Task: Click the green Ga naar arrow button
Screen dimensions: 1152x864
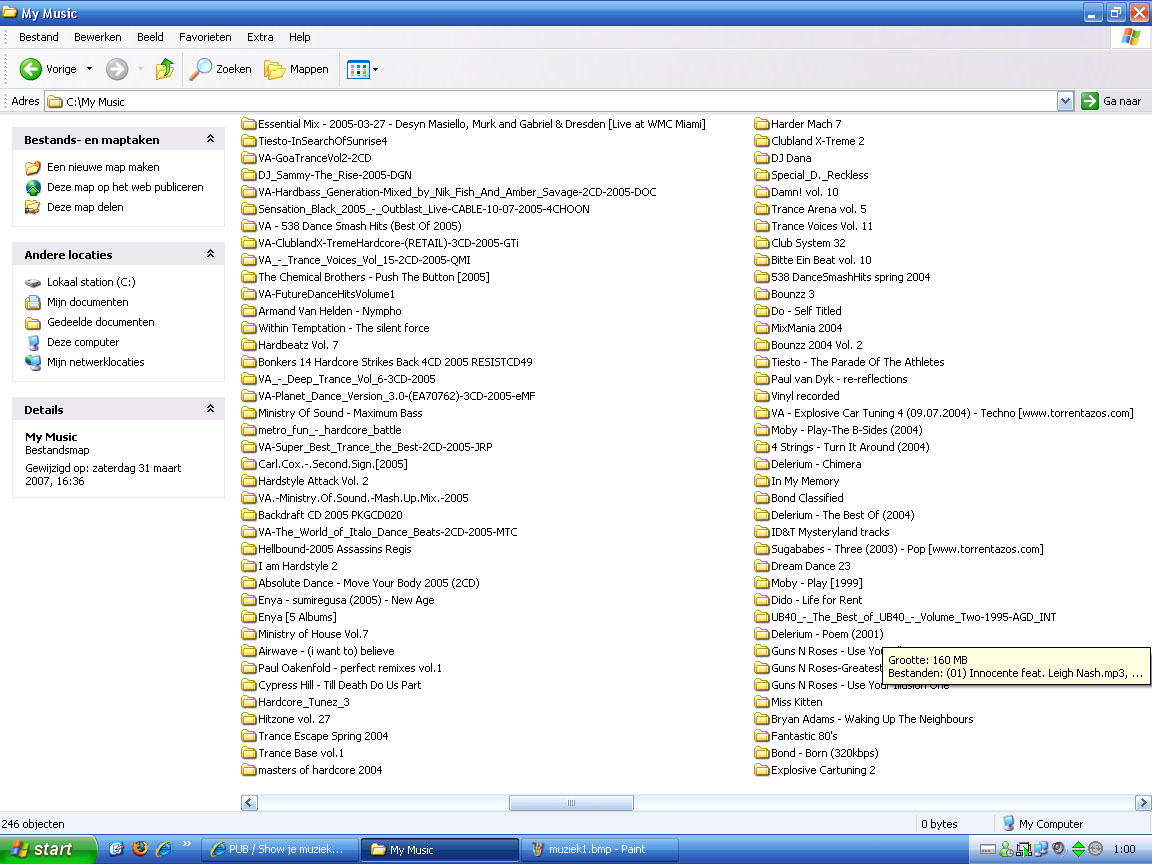Action: pos(1090,101)
